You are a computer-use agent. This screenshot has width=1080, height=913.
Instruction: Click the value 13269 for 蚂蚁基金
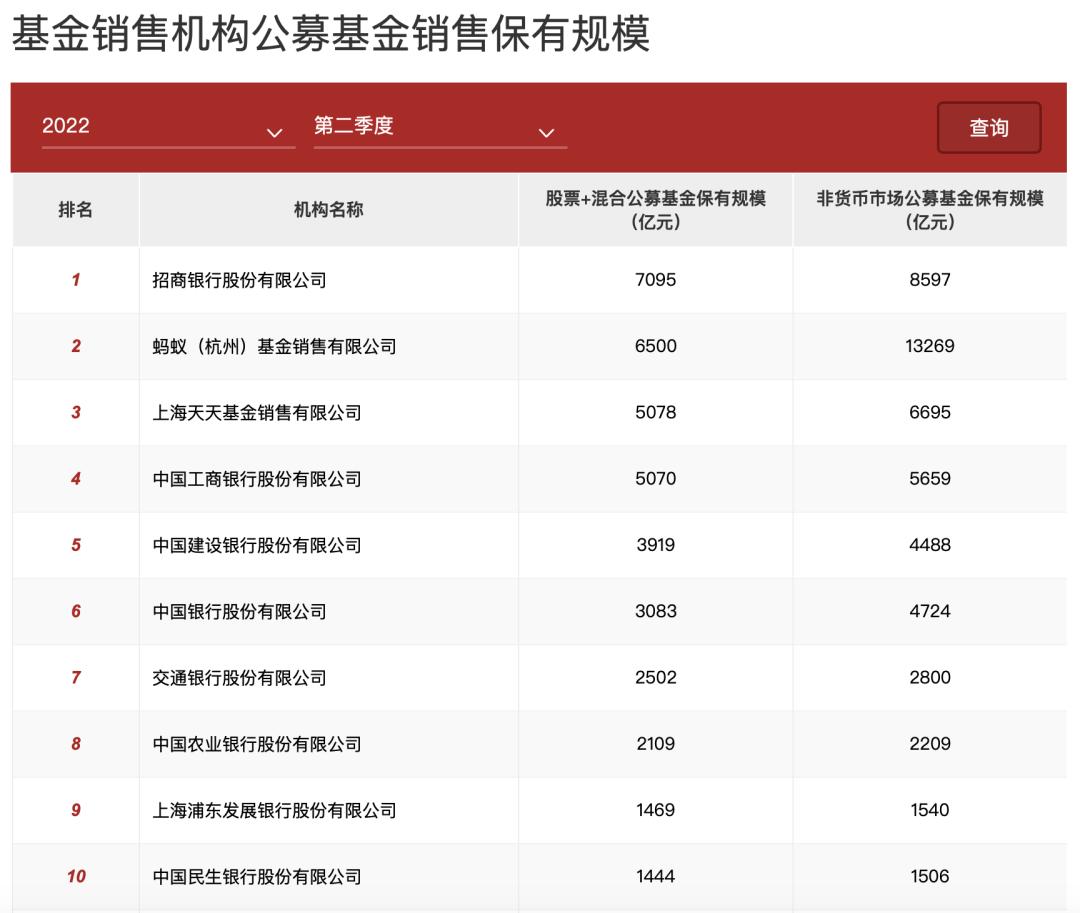point(930,346)
